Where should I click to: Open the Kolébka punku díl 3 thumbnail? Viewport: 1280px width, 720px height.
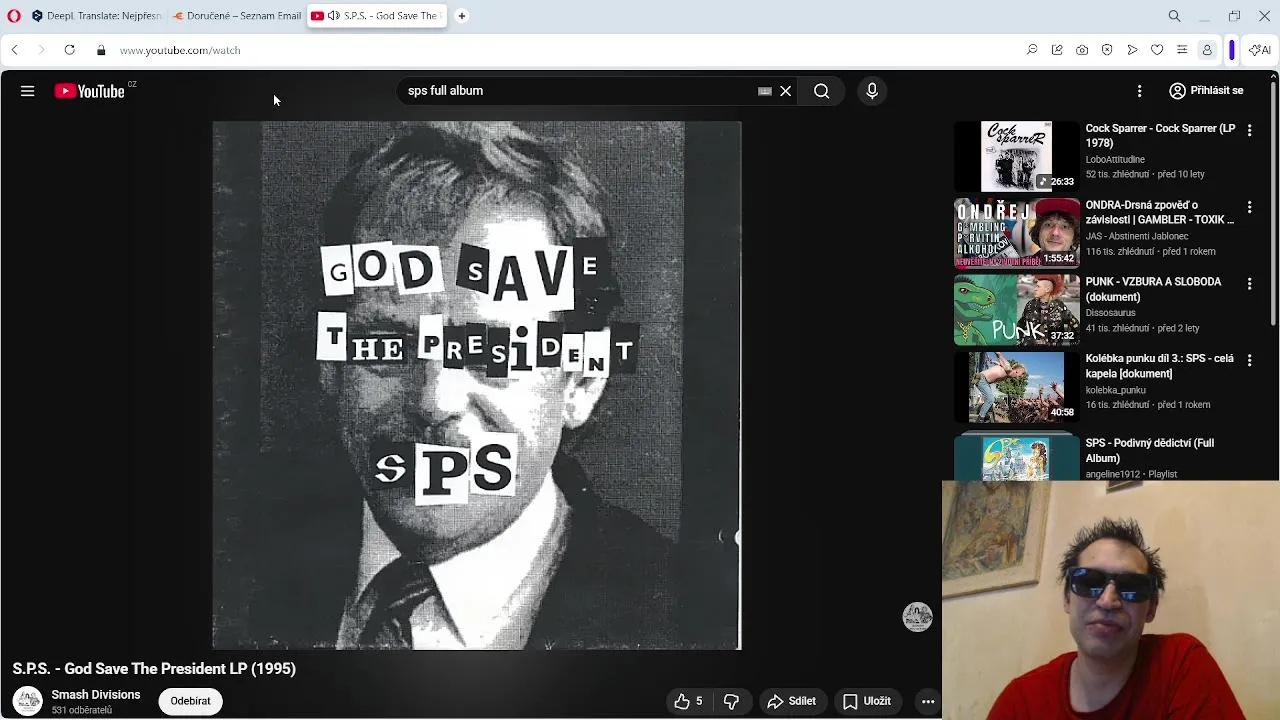click(x=1016, y=386)
